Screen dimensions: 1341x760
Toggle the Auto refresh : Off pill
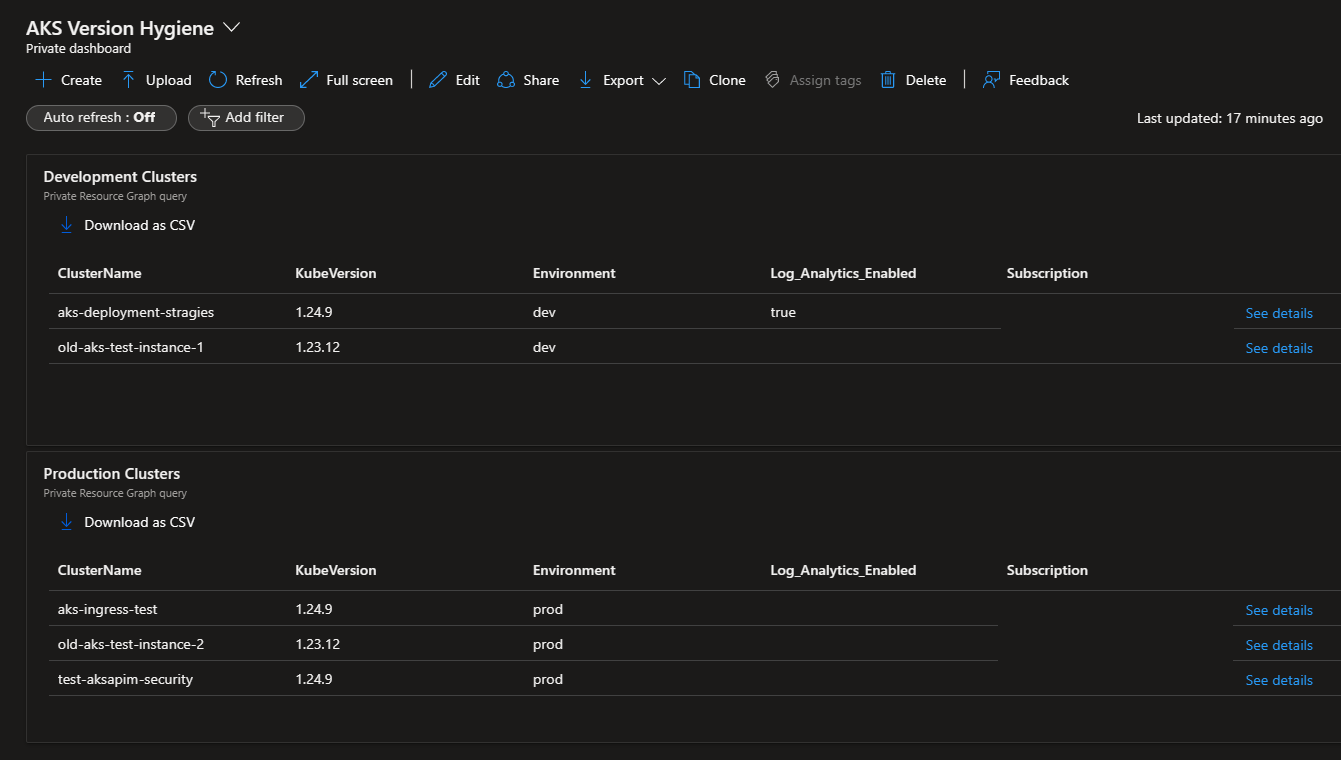point(101,118)
